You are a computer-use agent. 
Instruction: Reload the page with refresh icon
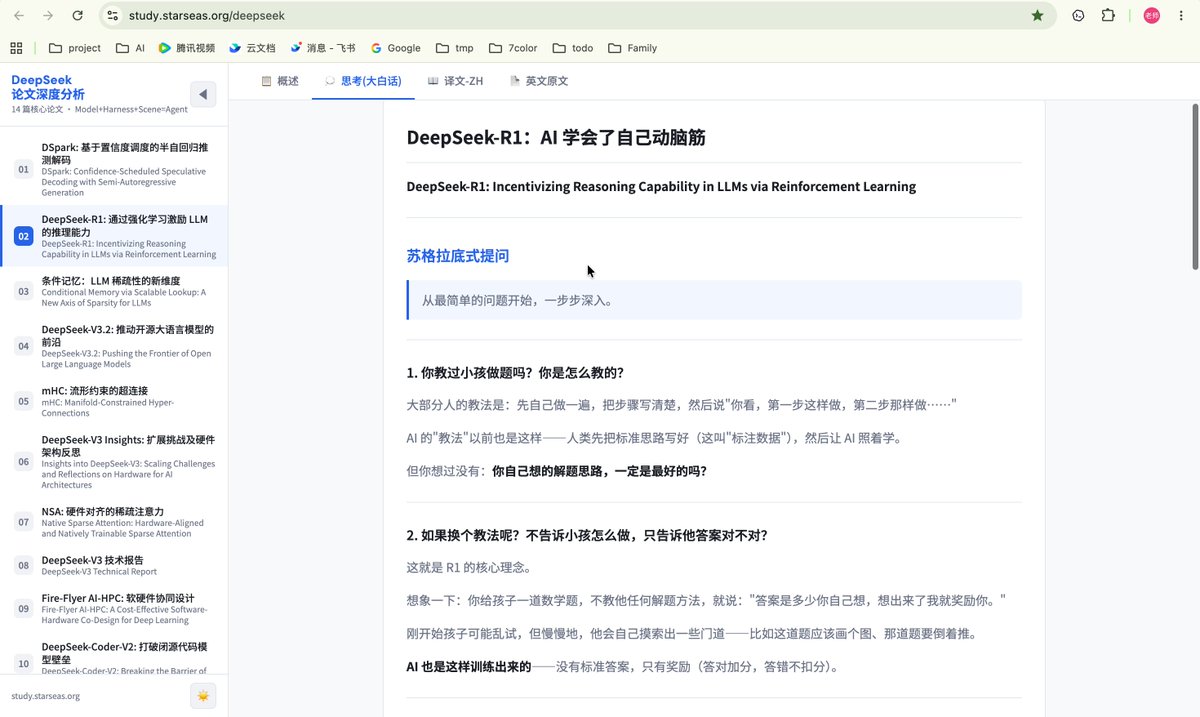tap(78, 16)
